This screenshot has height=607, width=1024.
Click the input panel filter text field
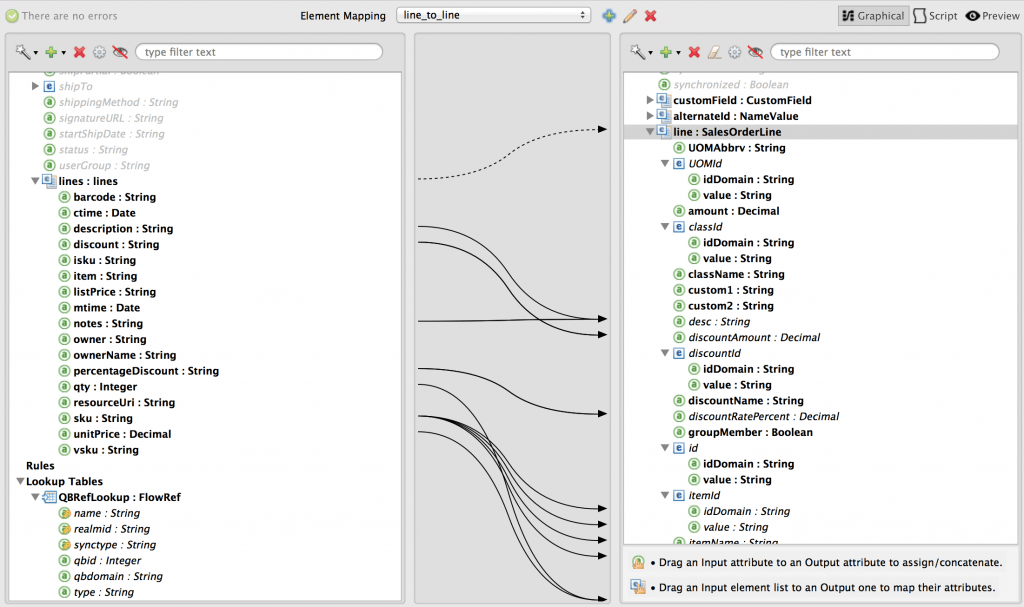[x=258, y=51]
